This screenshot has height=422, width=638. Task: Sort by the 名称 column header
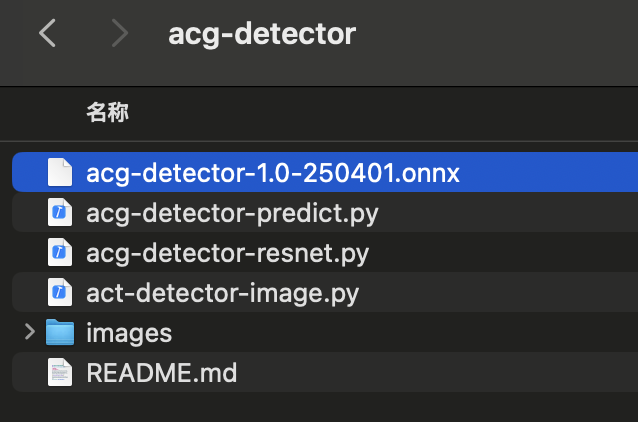coord(108,112)
